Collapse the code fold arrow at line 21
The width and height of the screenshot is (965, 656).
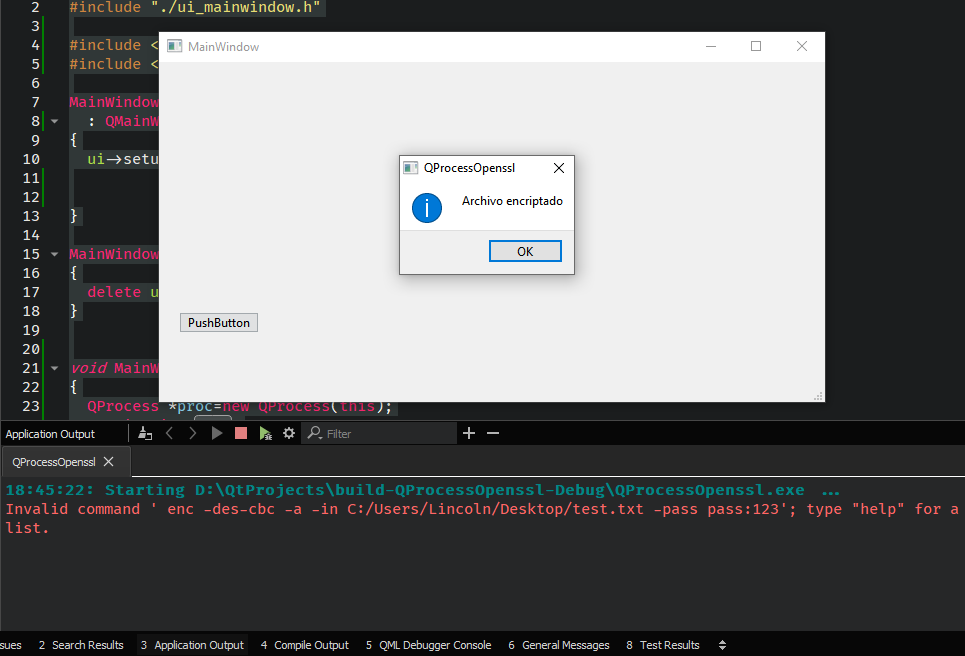tap(54, 368)
